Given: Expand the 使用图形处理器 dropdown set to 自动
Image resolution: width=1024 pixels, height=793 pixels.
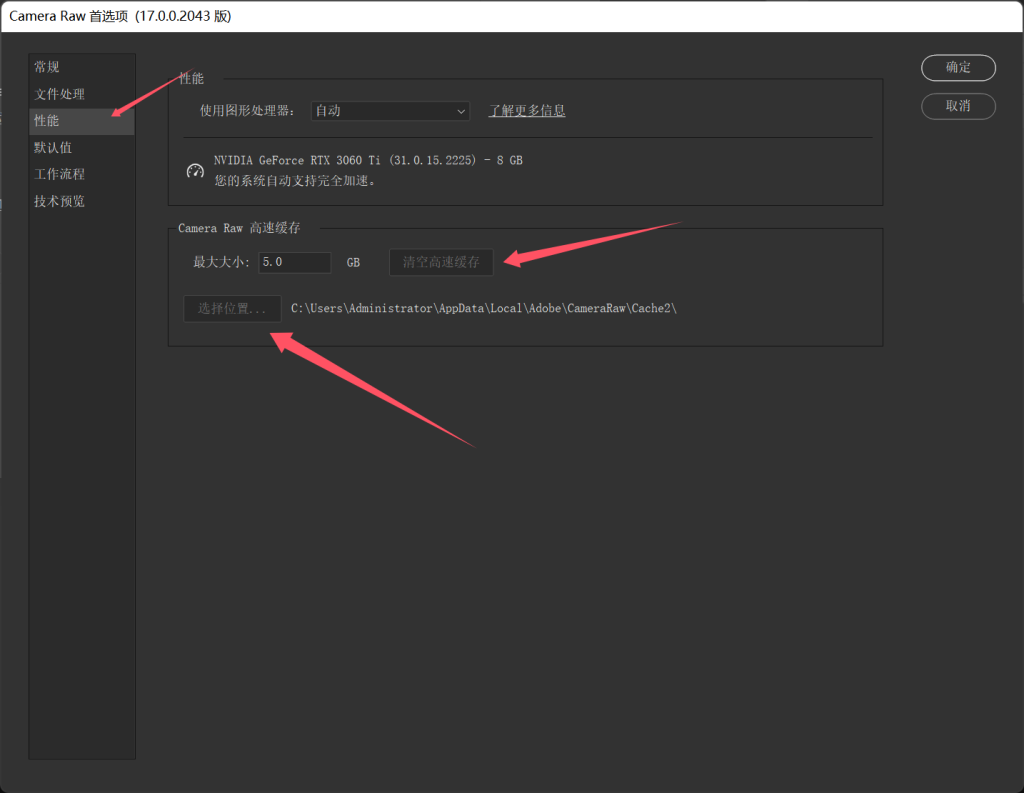Looking at the screenshot, I should [x=390, y=111].
